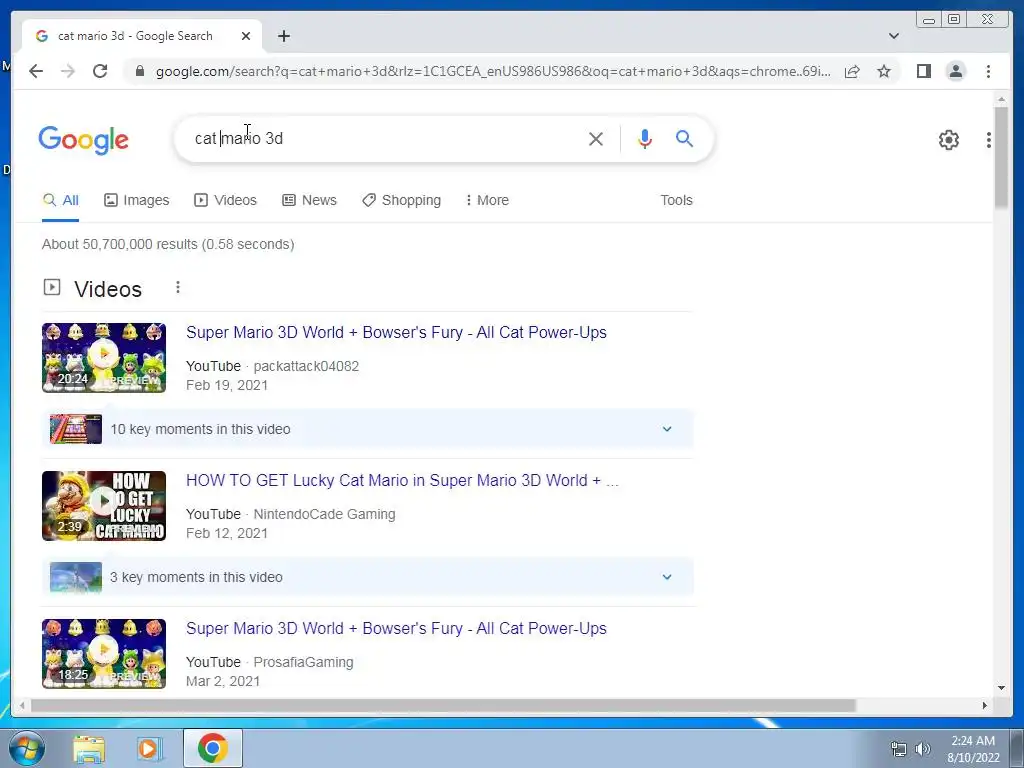Open Windows Explorer from the taskbar
The height and width of the screenshot is (768, 1024).
pos(89,748)
